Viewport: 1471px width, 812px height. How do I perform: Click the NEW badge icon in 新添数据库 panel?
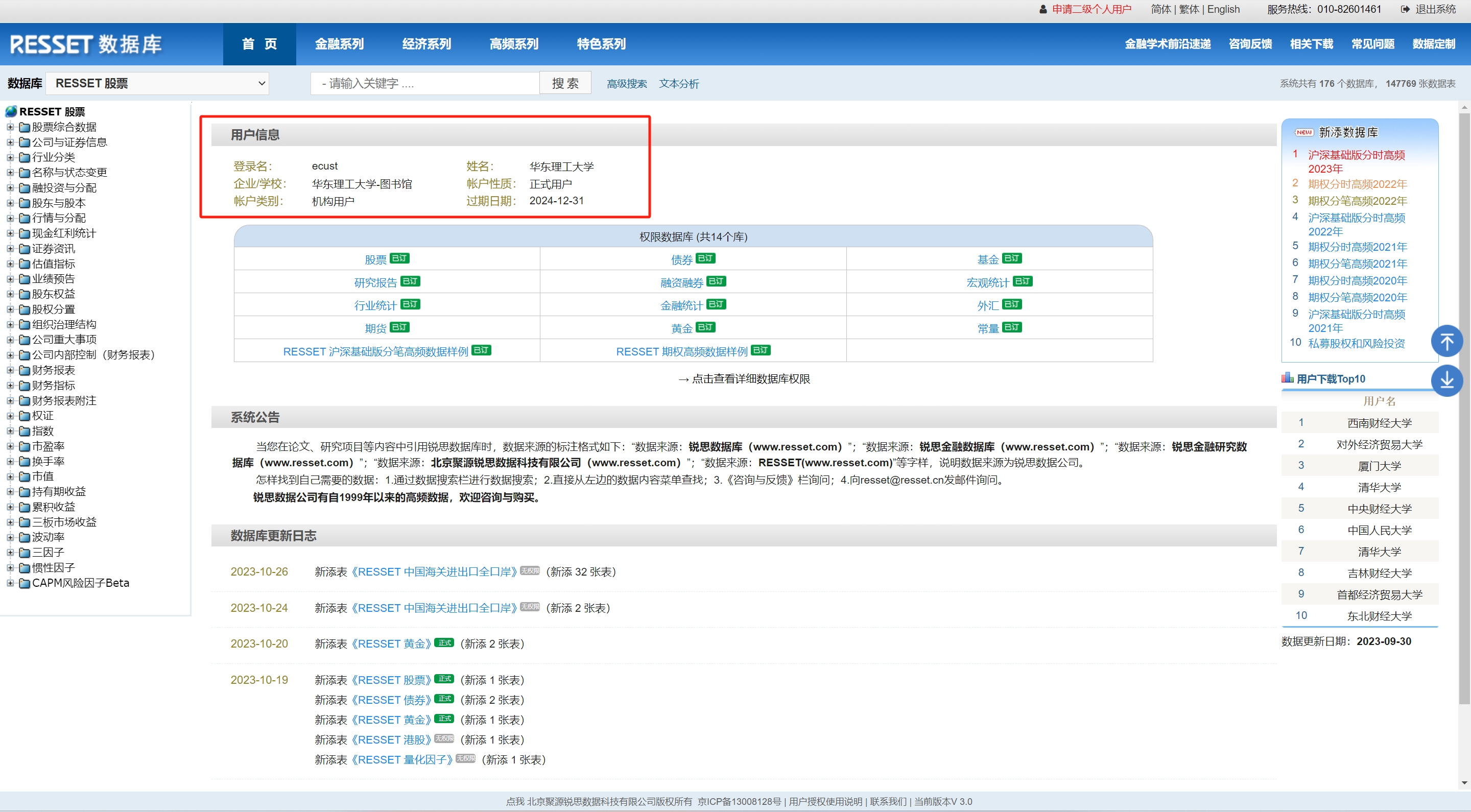pos(1303,132)
